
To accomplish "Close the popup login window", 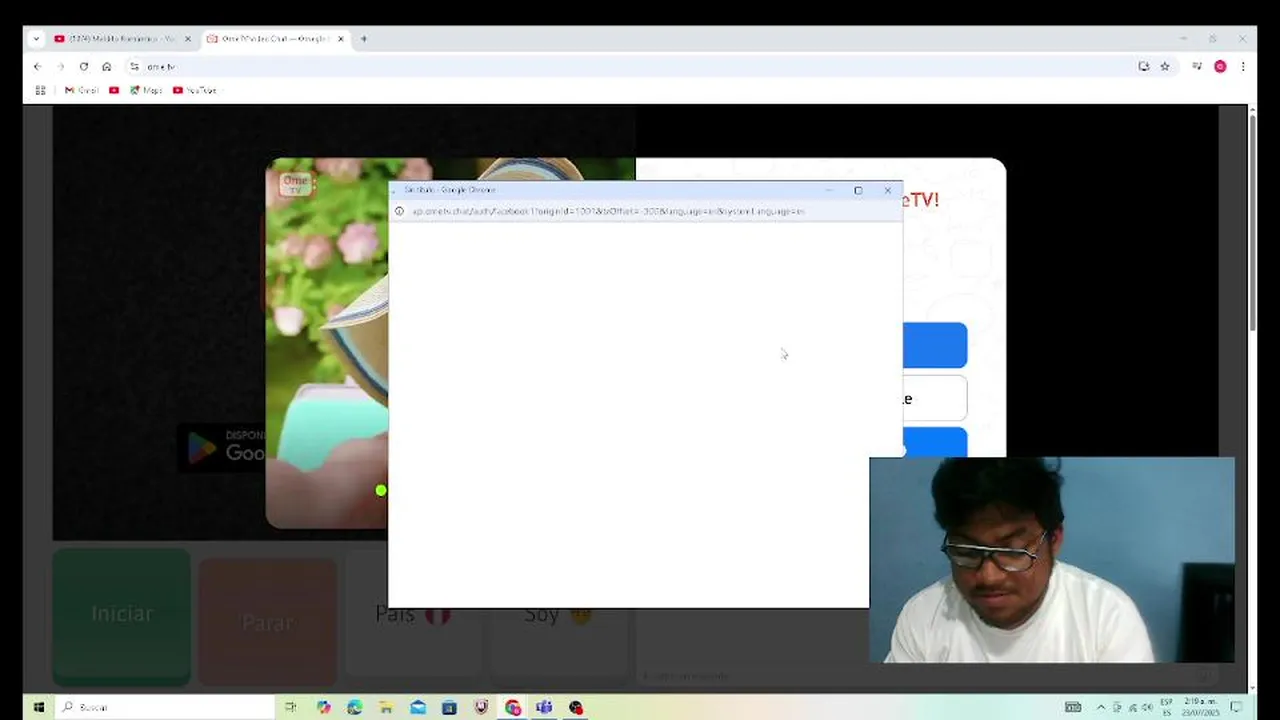I will 888,190.
